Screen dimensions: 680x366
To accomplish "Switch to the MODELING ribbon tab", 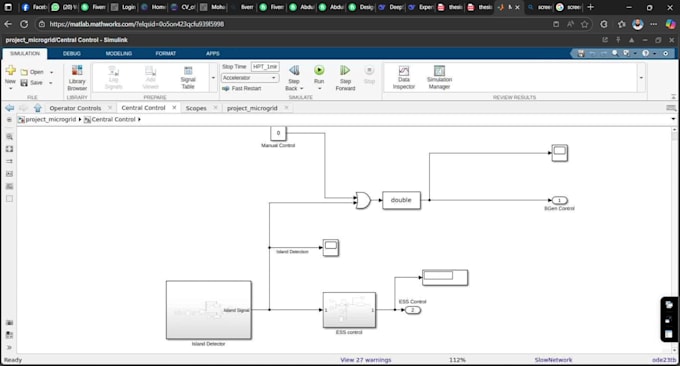I will 118,53.
